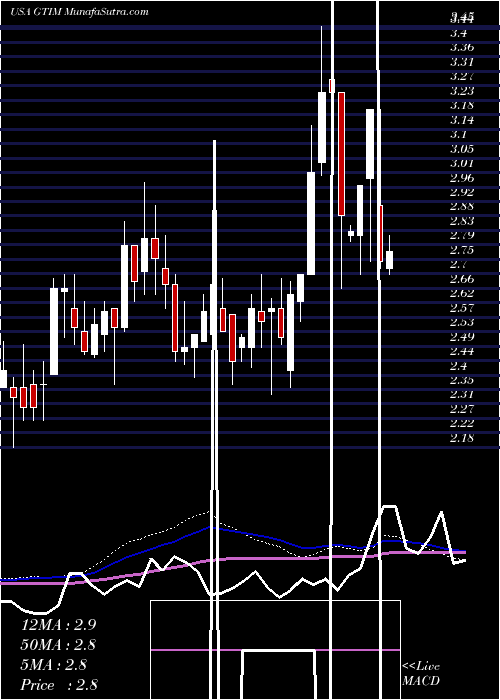This screenshot has width=500, height=700.
Task: Click the 2.88 price axis label
Action: 462,207
